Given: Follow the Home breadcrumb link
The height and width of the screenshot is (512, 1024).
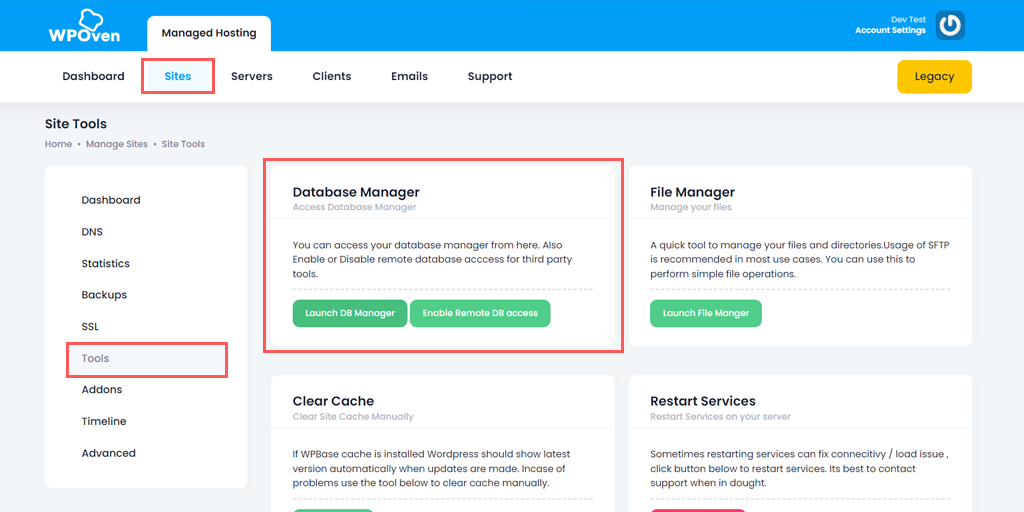Looking at the screenshot, I should (58, 144).
